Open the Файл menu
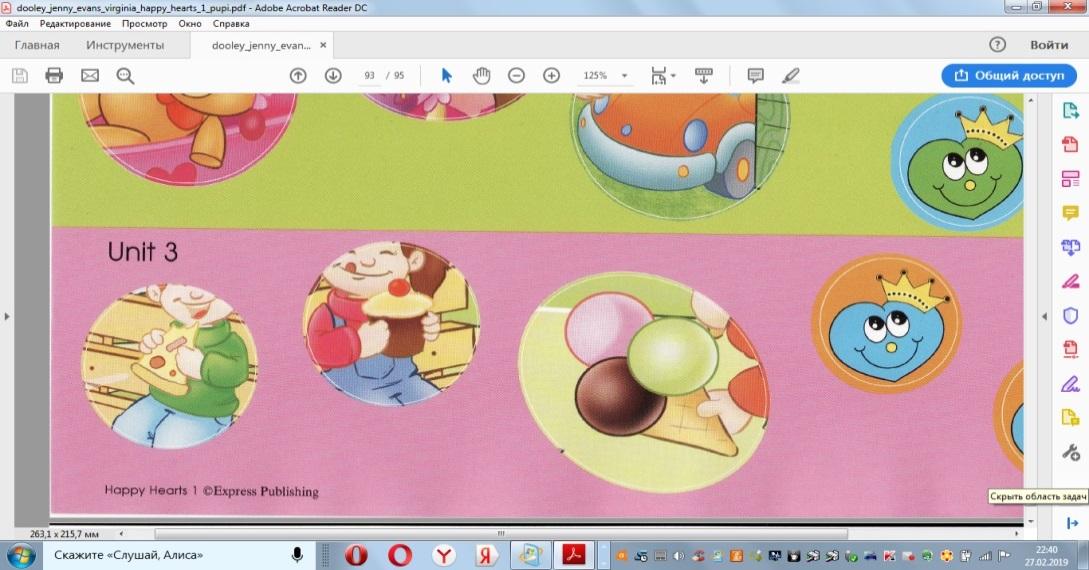Viewport: 1089px width, 570px height. point(17,24)
